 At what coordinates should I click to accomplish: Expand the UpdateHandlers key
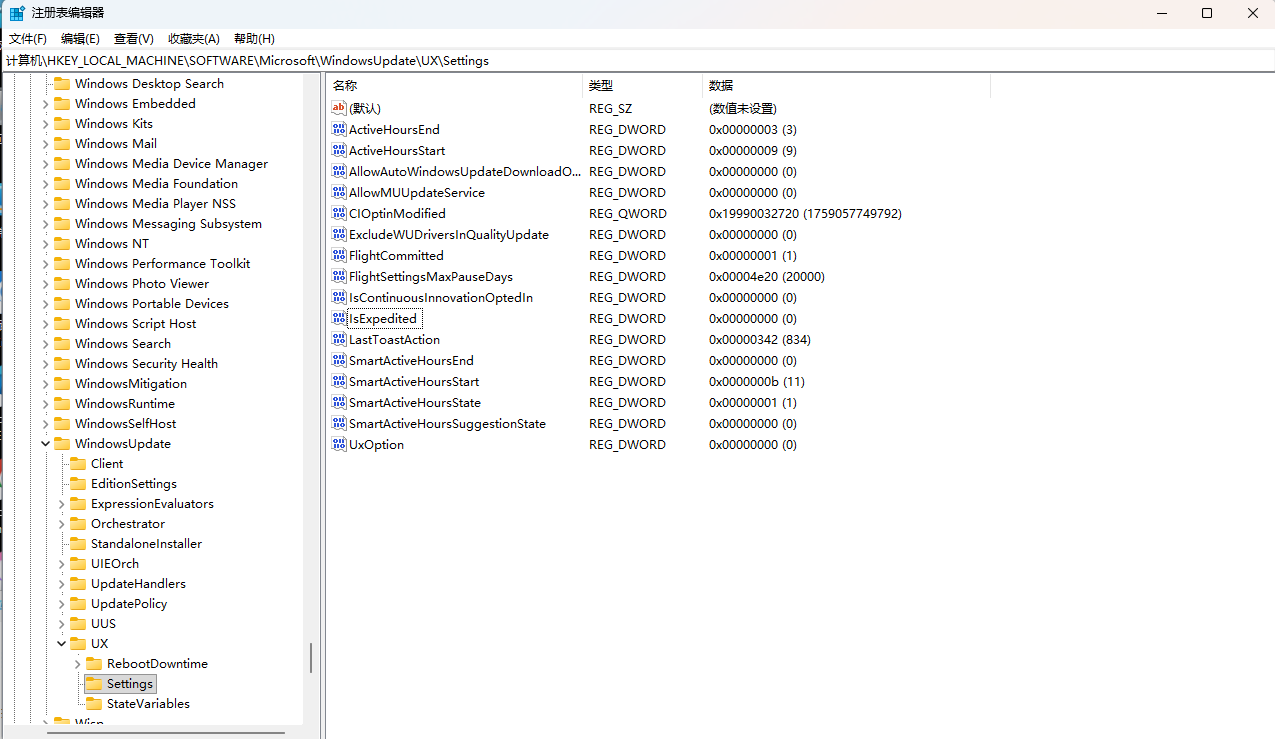coord(61,583)
